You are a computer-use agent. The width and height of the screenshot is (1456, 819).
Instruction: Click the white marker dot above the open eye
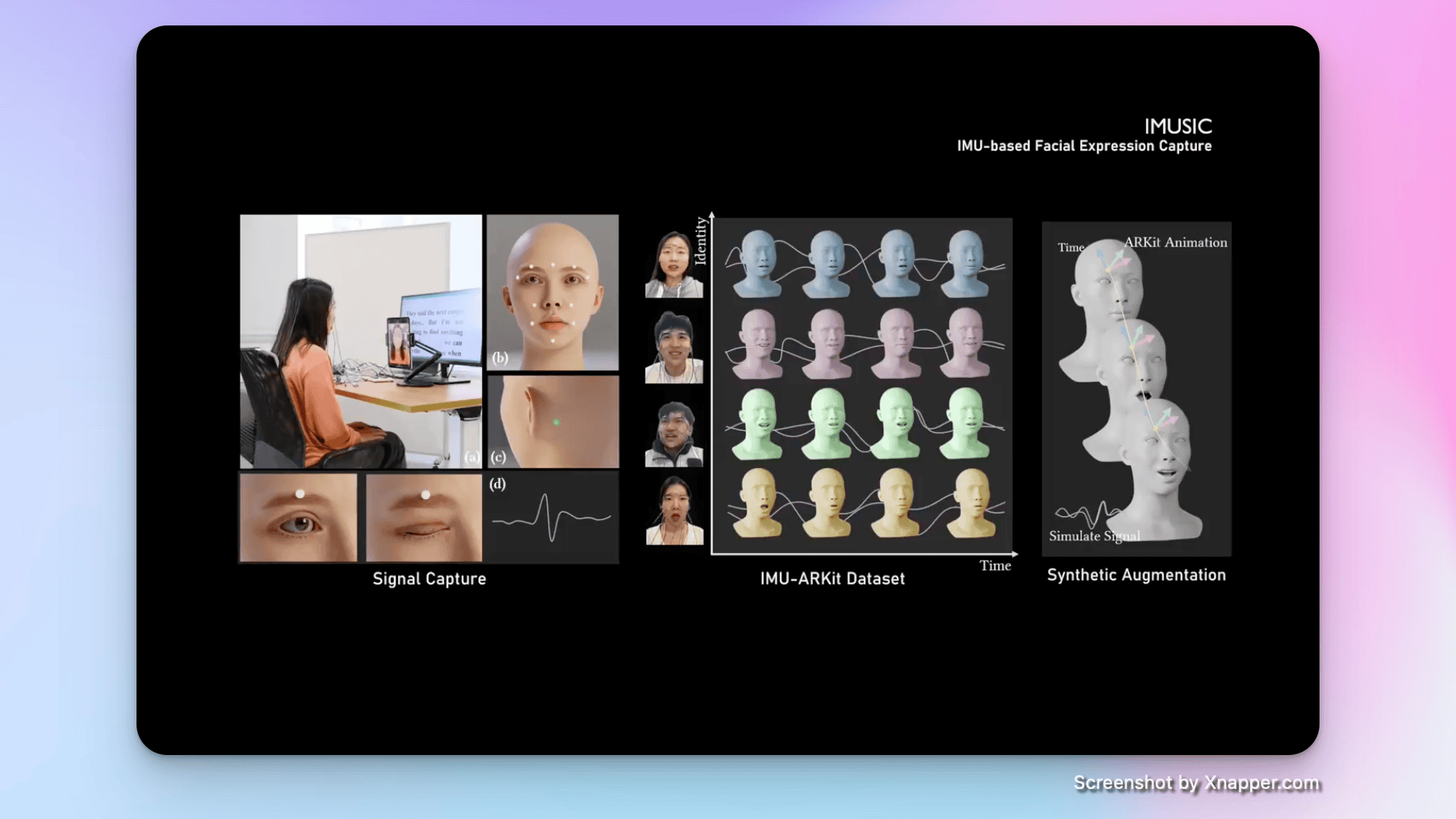300,494
